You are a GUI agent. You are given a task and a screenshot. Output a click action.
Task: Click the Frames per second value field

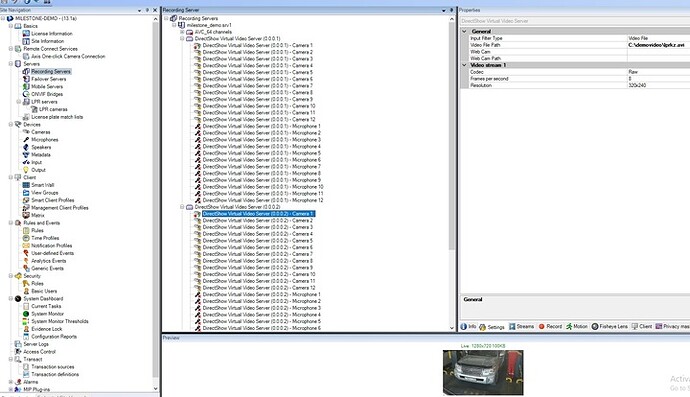coord(658,79)
